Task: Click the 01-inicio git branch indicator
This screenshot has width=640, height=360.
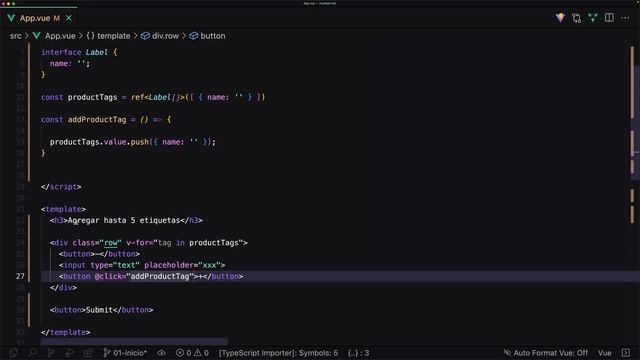Action: [x=125, y=353]
